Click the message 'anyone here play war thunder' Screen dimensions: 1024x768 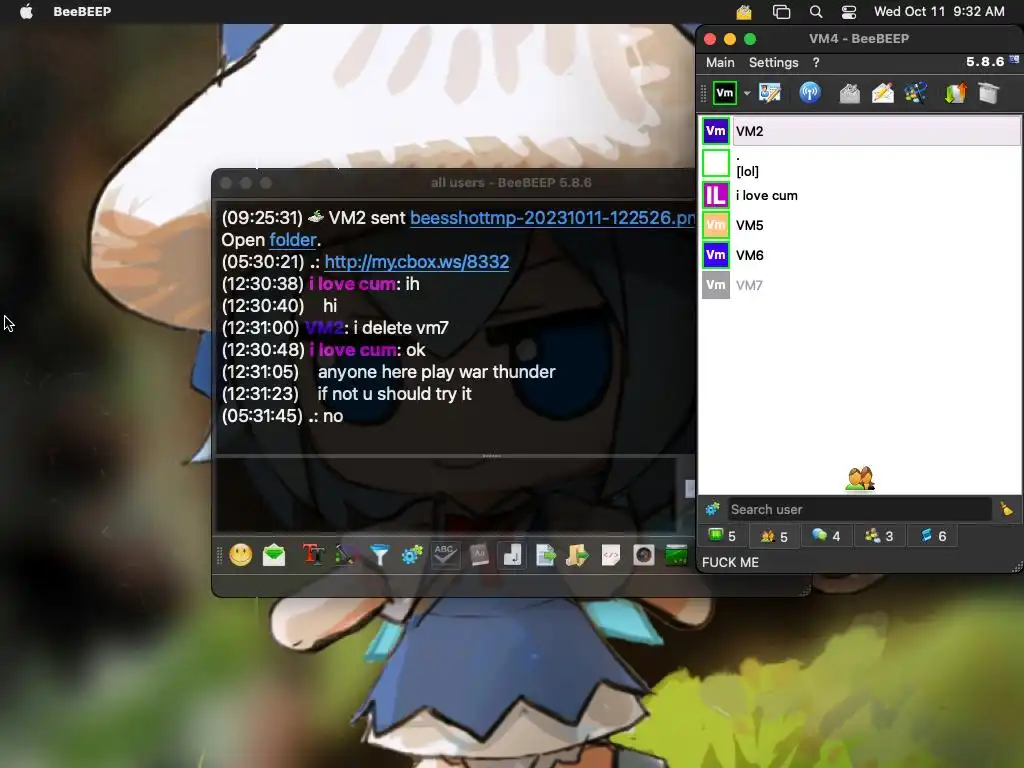[x=436, y=372]
